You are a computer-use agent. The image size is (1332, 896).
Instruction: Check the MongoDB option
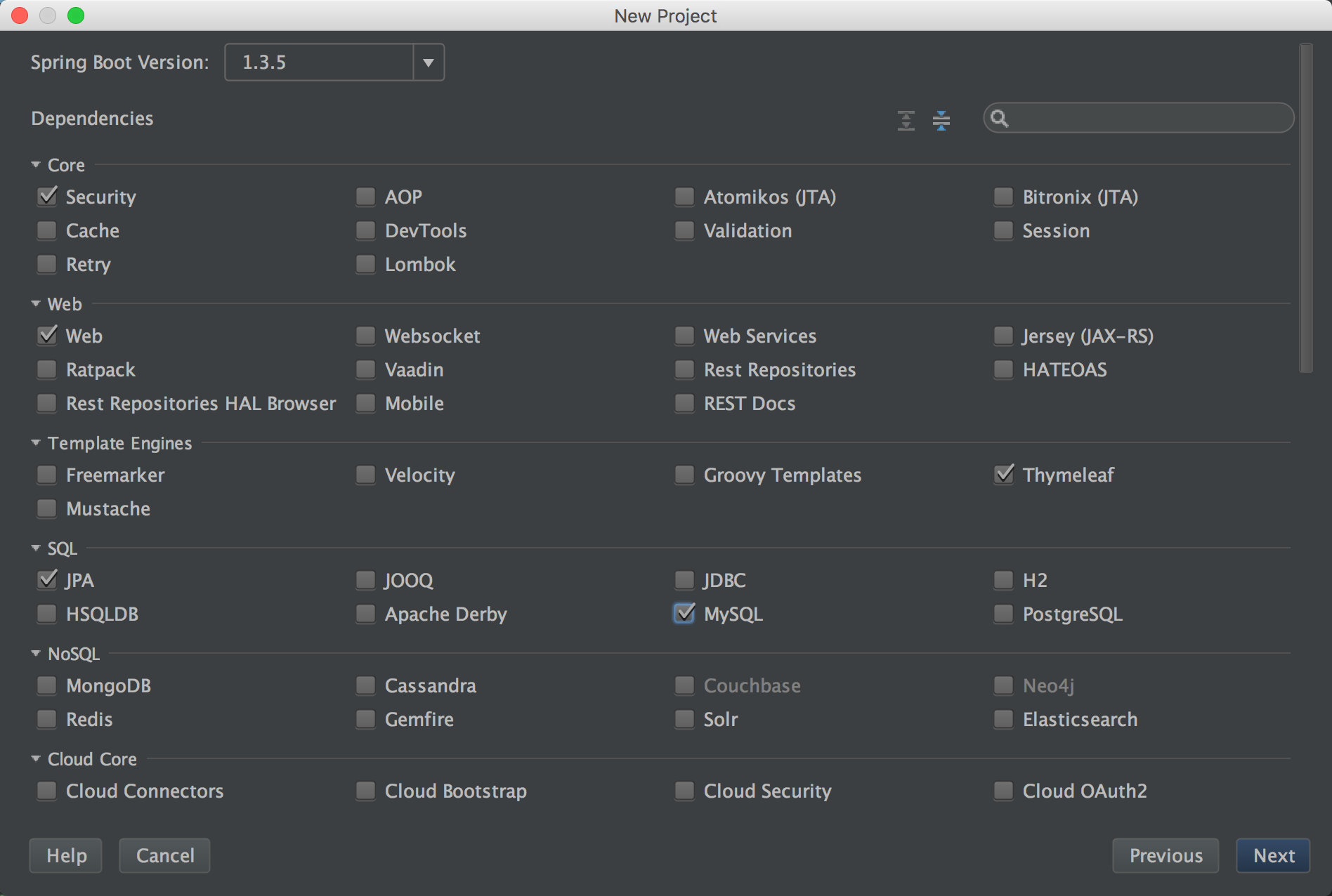47,685
